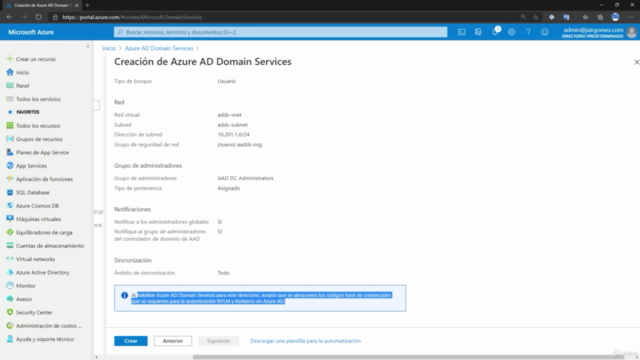
Task: Open Virtual networks icon
Action: (10, 259)
